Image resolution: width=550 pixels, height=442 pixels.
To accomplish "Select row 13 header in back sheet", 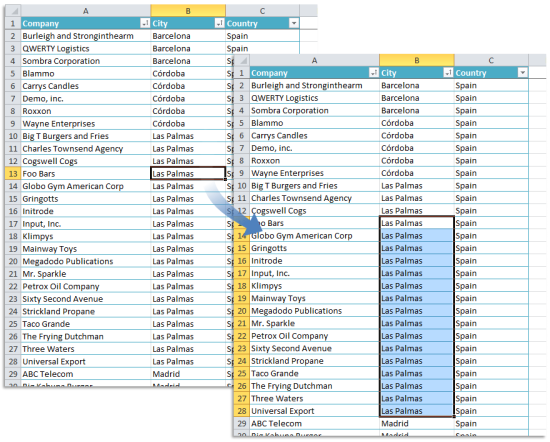I will 13,174.
